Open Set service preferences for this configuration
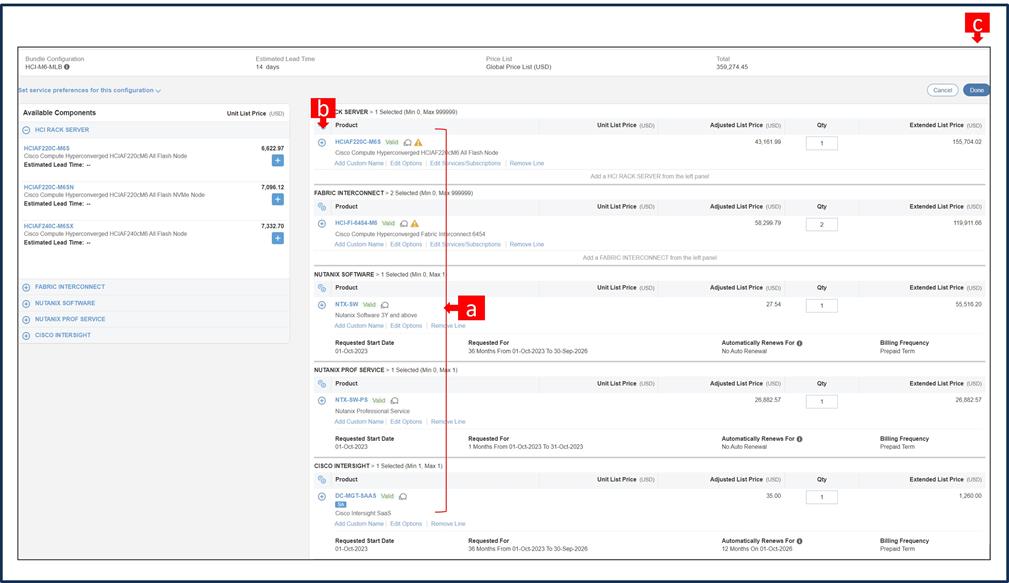Viewport: 1009px width, 583px height. click(89, 90)
